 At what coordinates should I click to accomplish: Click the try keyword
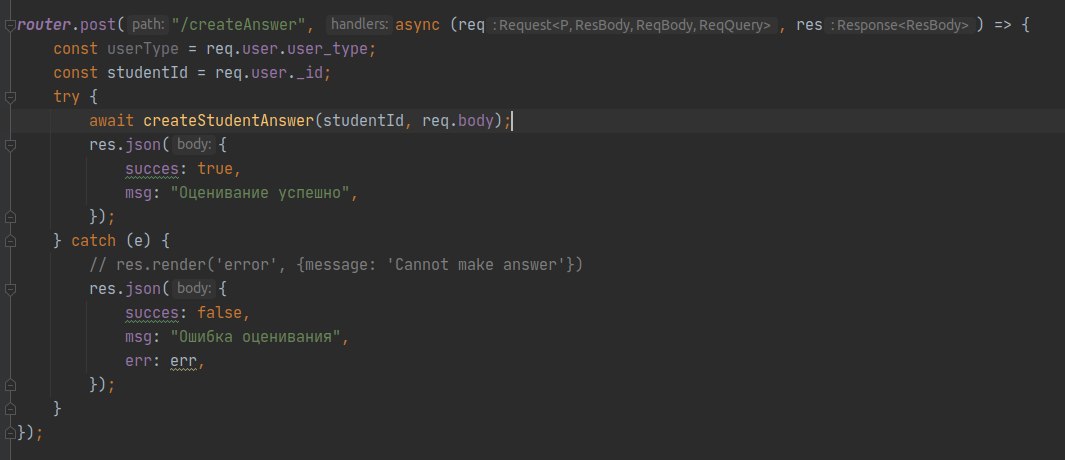click(67, 97)
